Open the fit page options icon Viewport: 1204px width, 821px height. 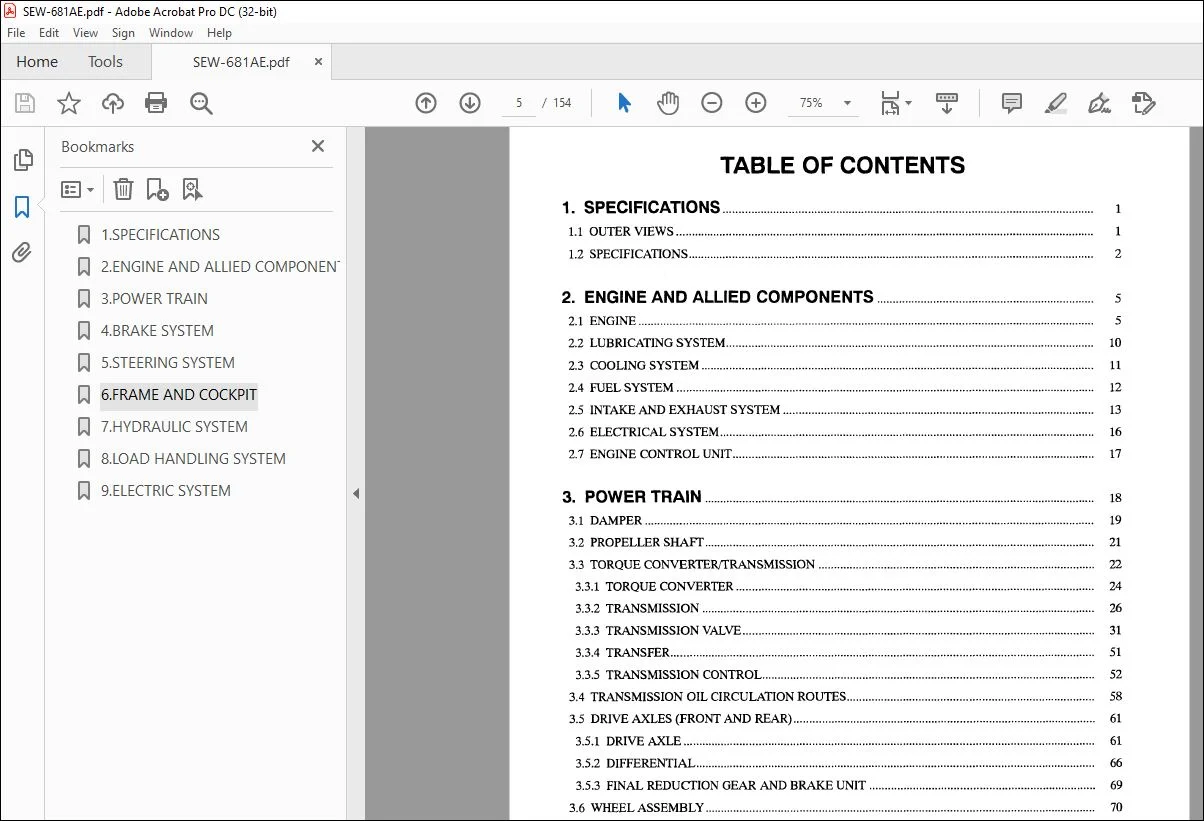tap(896, 103)
